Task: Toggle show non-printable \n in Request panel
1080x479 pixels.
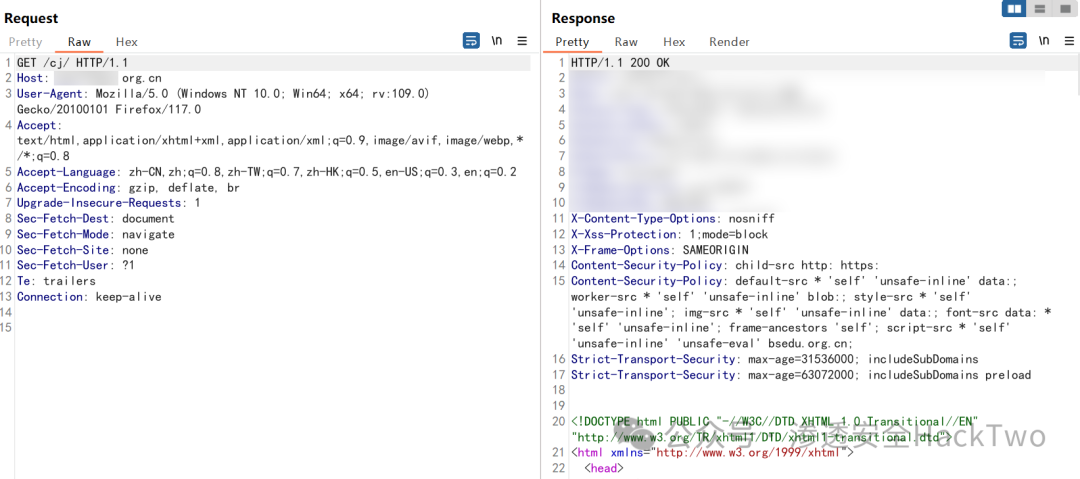Action: coord(497,41)
